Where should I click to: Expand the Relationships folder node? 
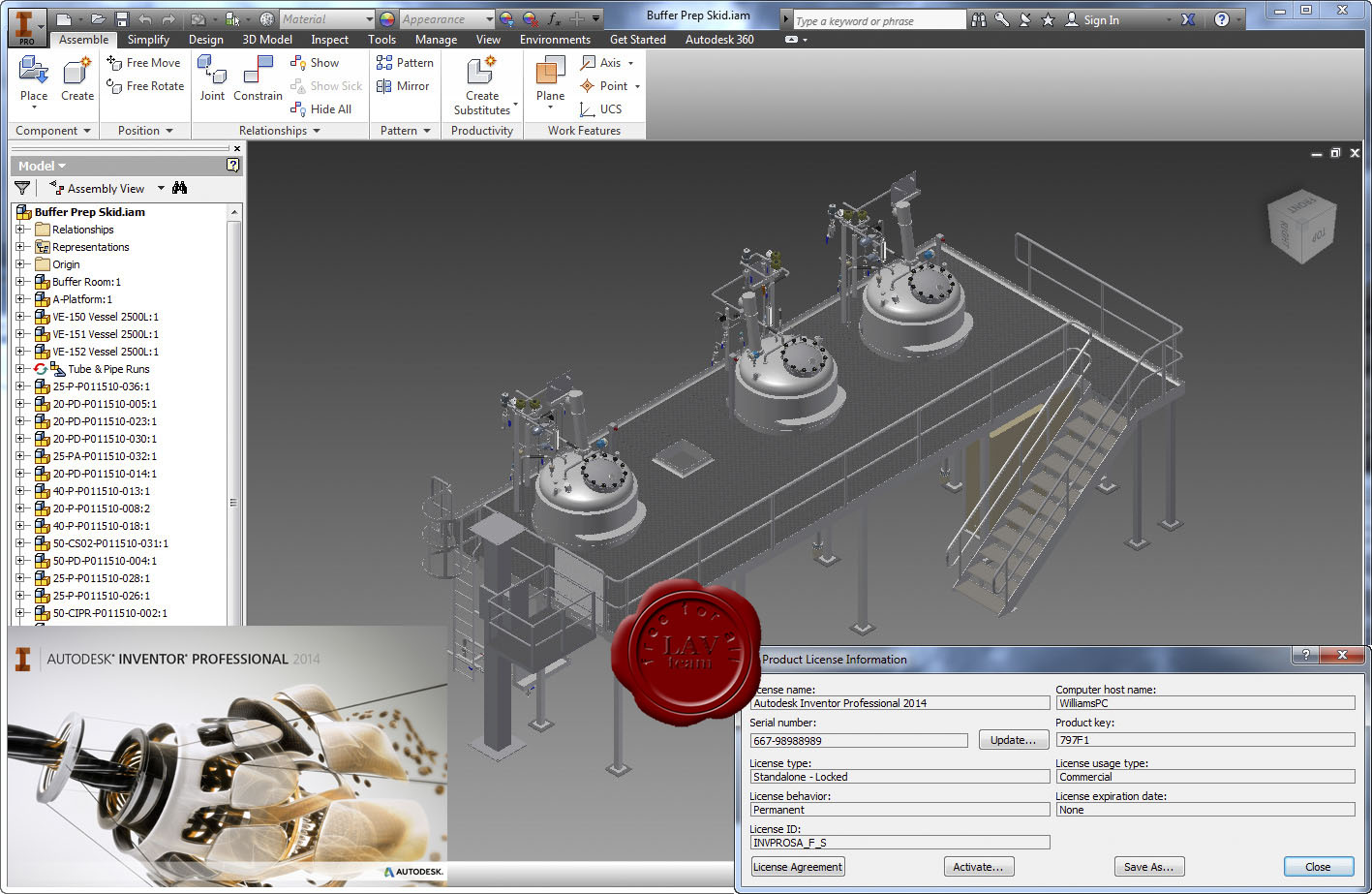[20, 230]
